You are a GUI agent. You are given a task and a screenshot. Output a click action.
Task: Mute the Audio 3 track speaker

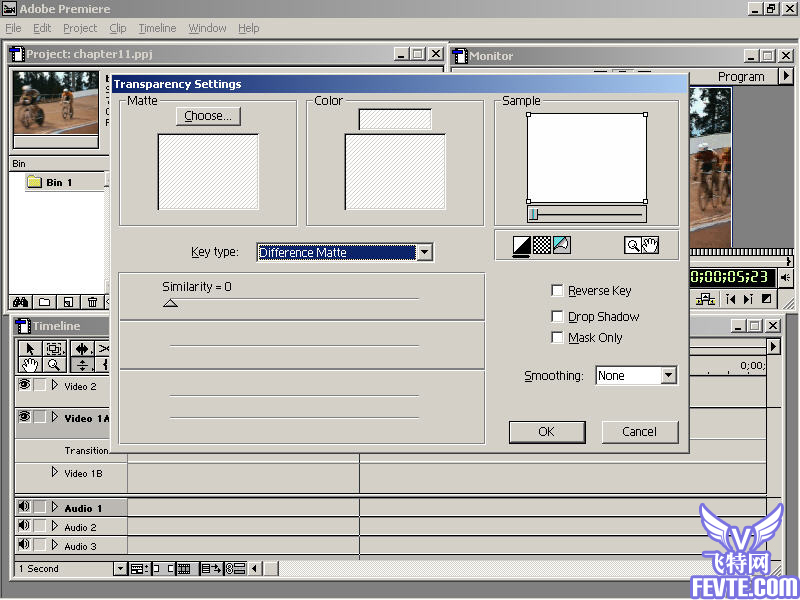23,544
